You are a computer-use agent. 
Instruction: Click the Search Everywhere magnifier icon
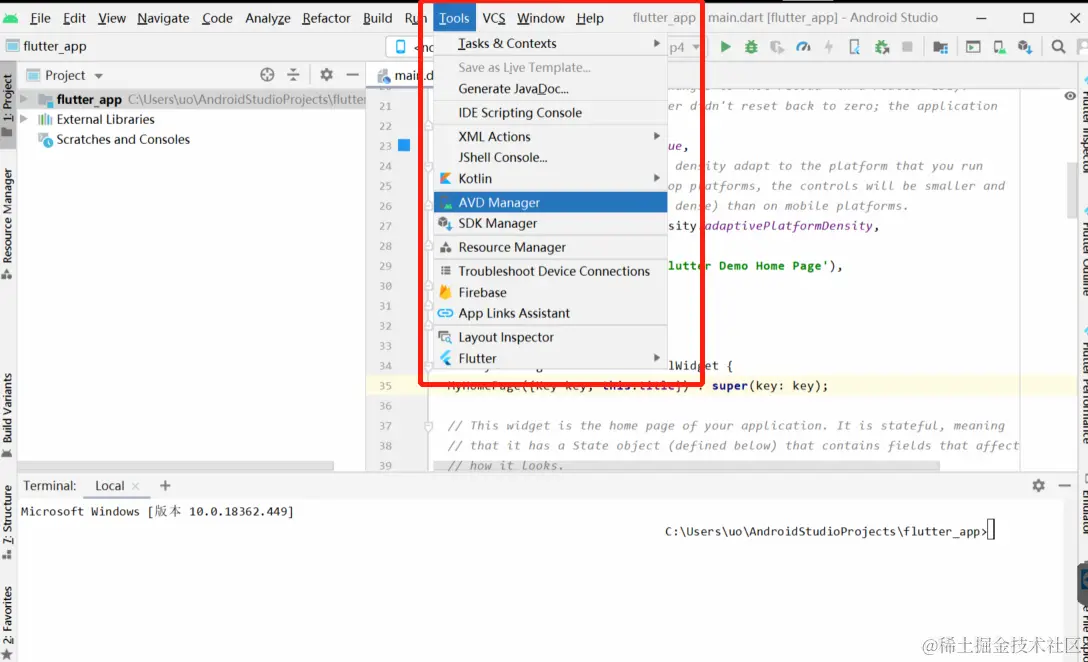point(1058,46)
